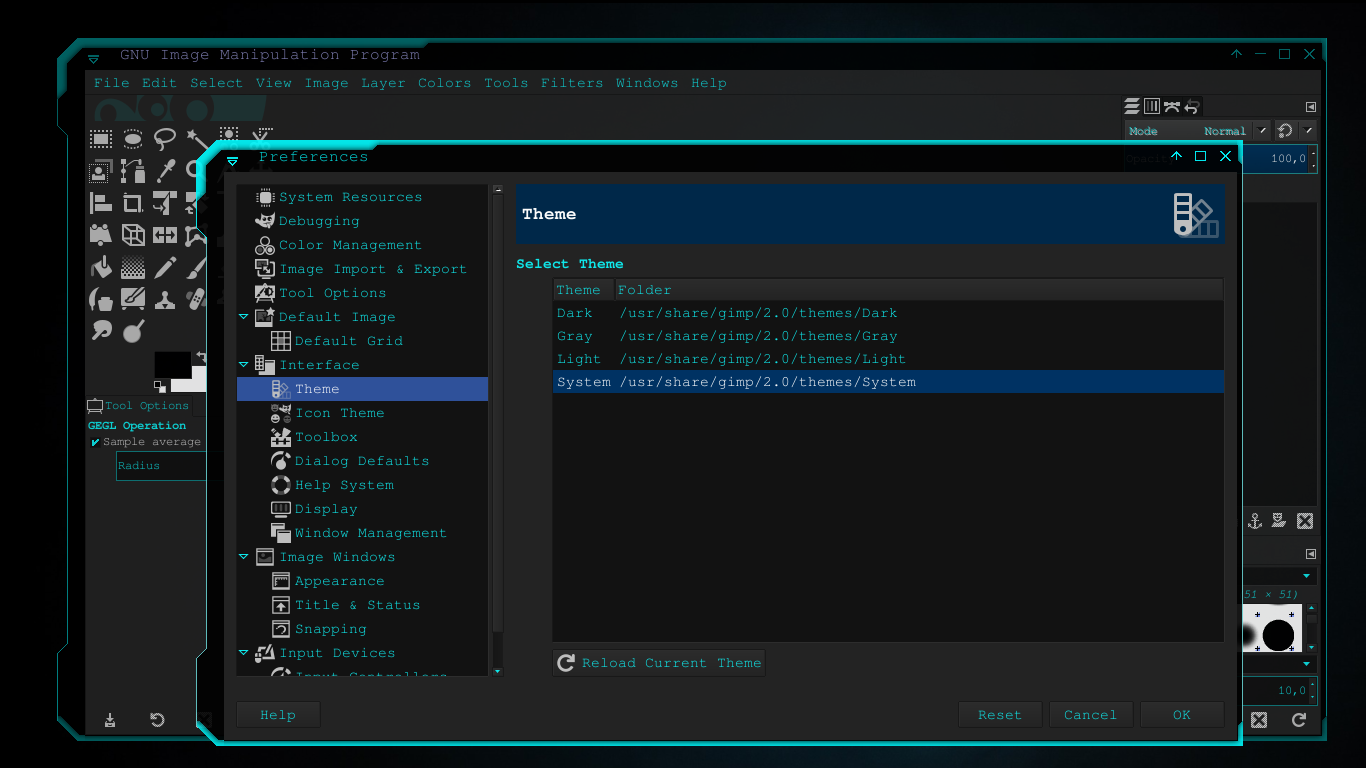Confirm Preferences with OK button
Screen dimensions: 1366x768
click(x=1182, y=715)
